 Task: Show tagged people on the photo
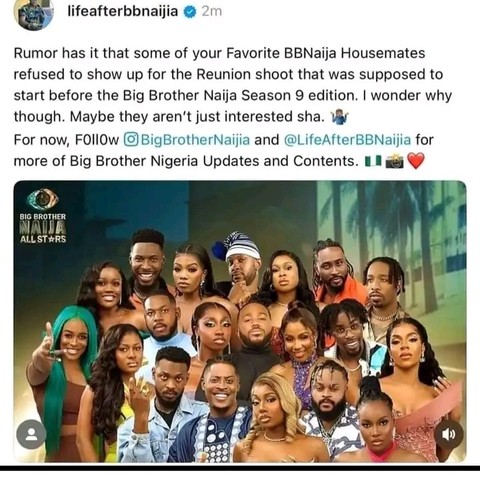coord(31,434)
